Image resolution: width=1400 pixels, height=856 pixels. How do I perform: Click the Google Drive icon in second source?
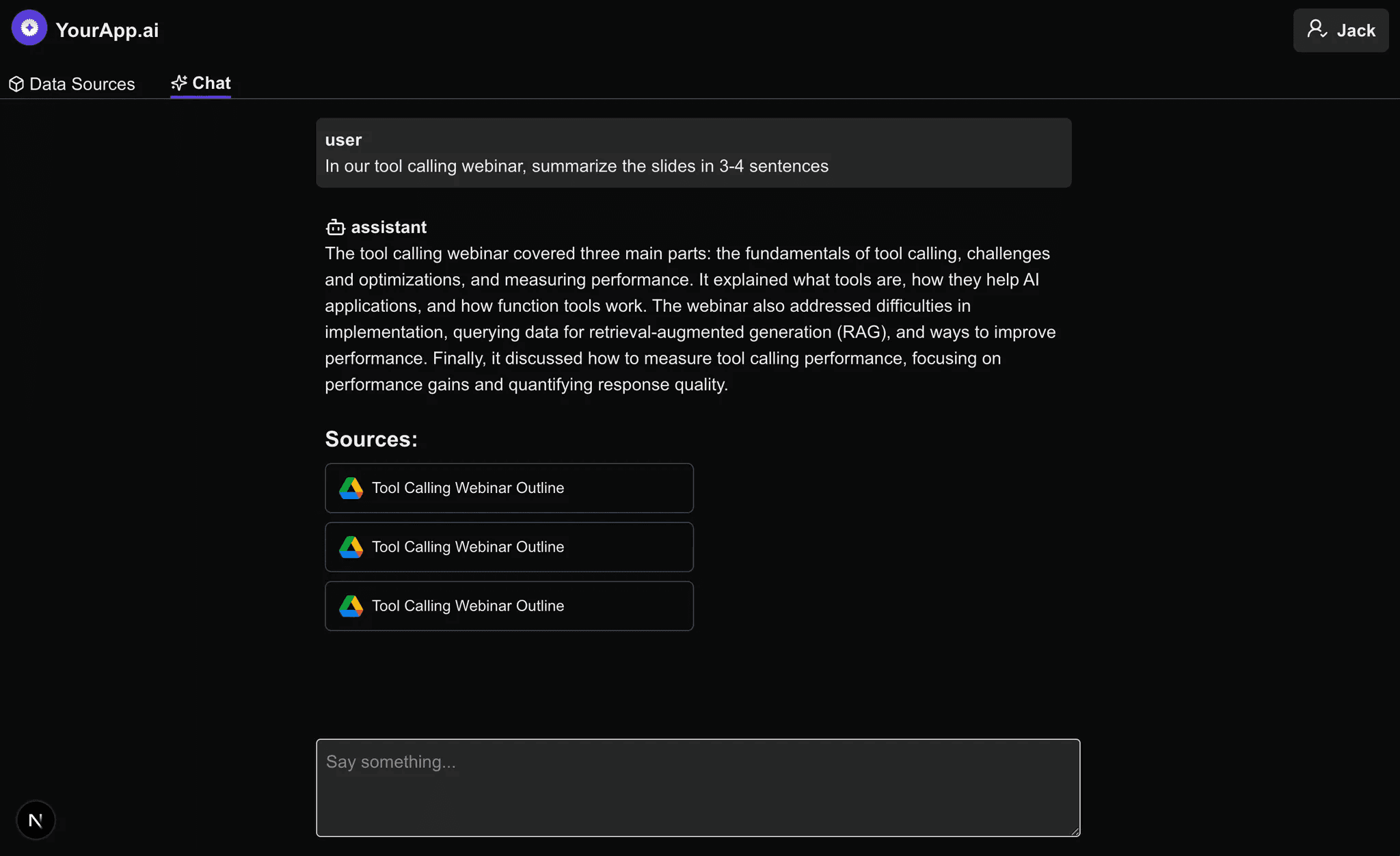(x=351, y=547)
